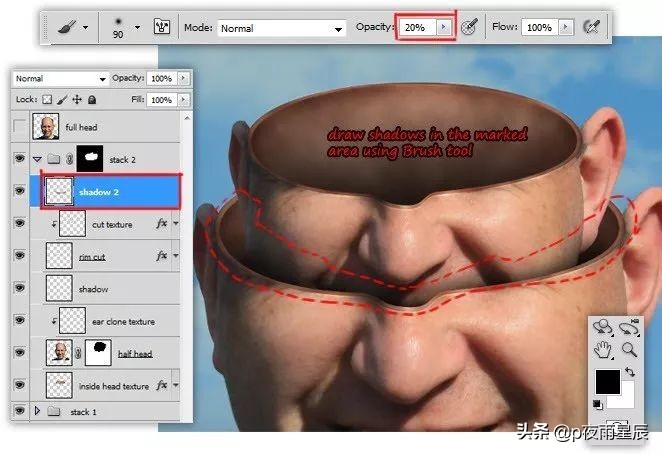
Task: Toggle the Brush panel icon
Action: (x=162, y=27)
